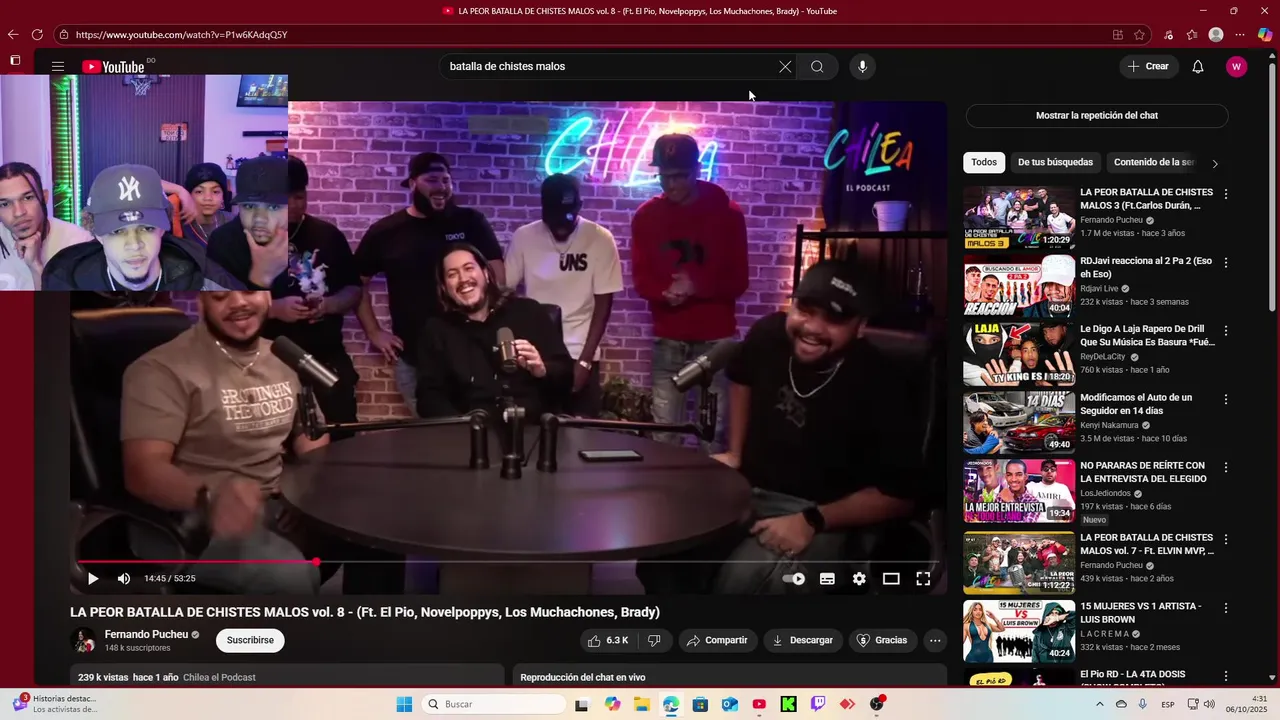Select the De tus búsquedas chip
The height and width of the screenshot is (720, 1280).
pyautogui.click(x=1055, y=162)
